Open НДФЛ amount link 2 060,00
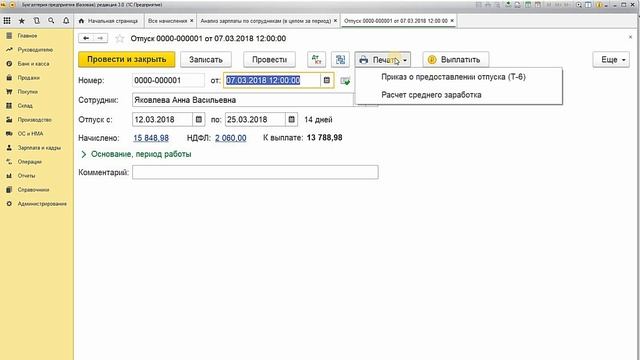The width and height of the screenshot is (640, 360). click(231, 138)
